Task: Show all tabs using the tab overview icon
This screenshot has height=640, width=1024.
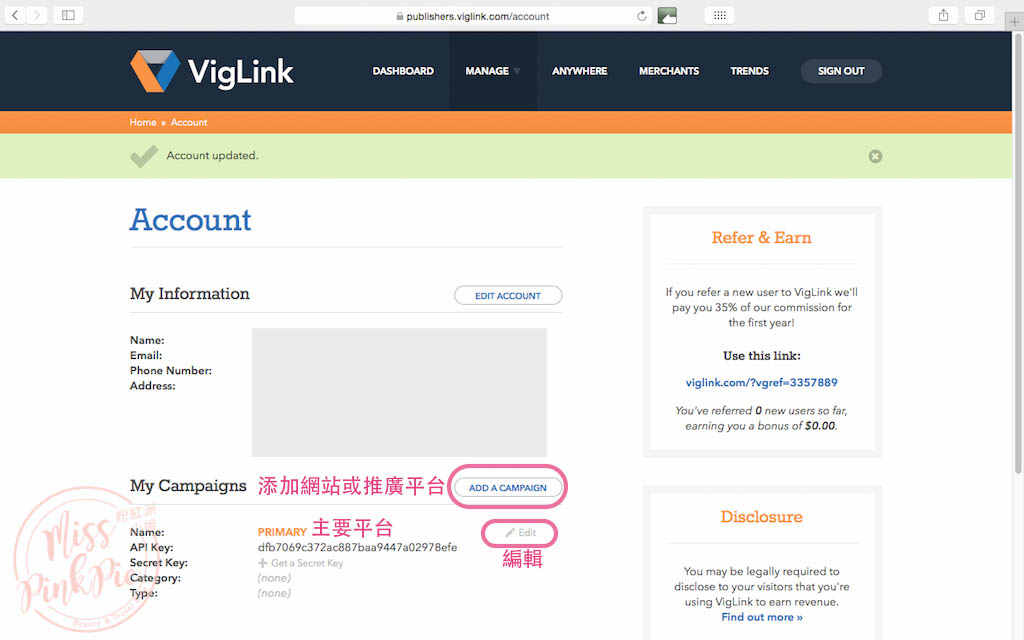Action: coord(979,15)
